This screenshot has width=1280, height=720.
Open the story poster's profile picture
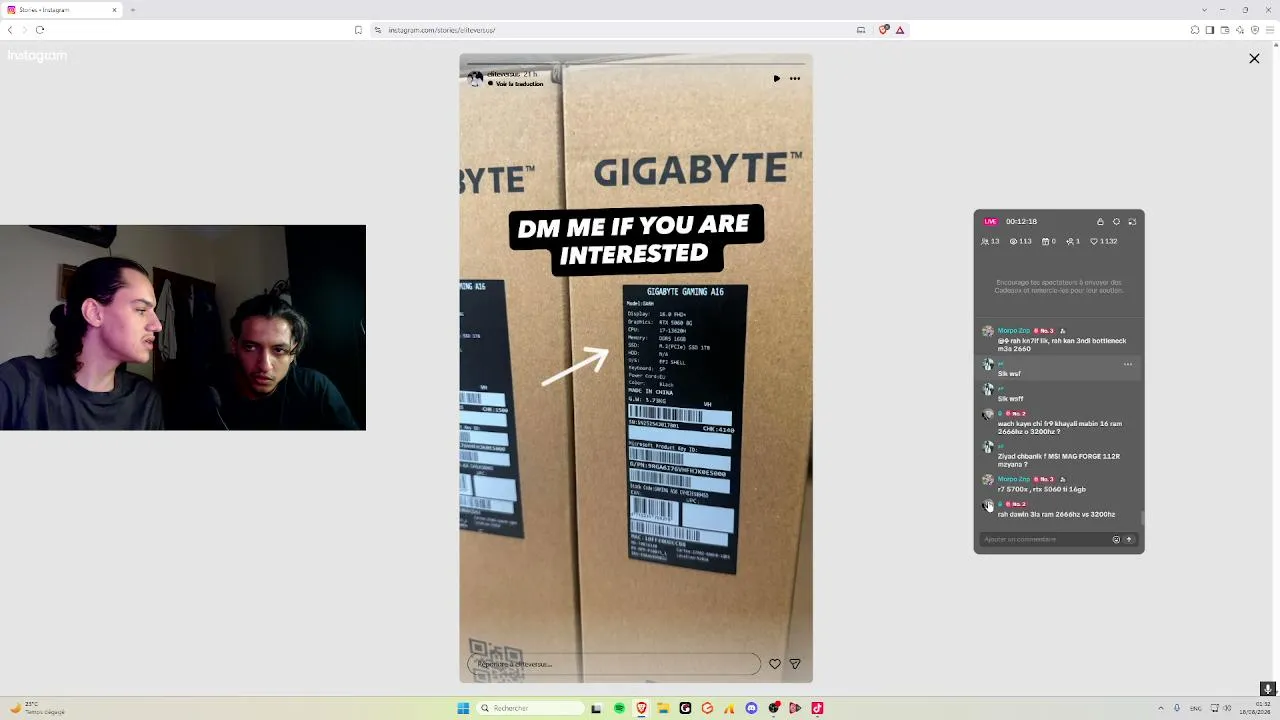pos(475,78)
